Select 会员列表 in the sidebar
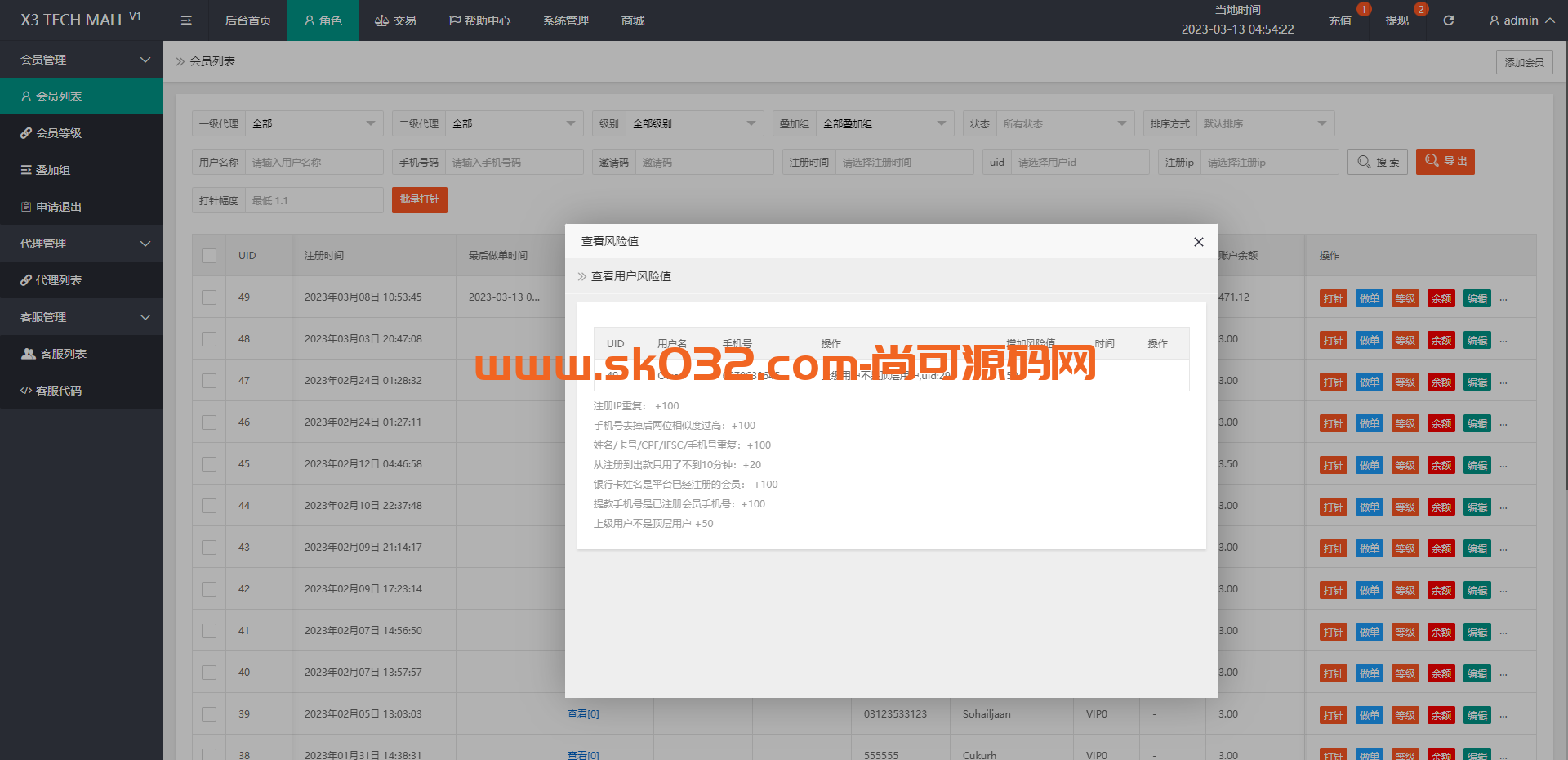The width and height of the screenshot is (1568, 760). [82, 96]
